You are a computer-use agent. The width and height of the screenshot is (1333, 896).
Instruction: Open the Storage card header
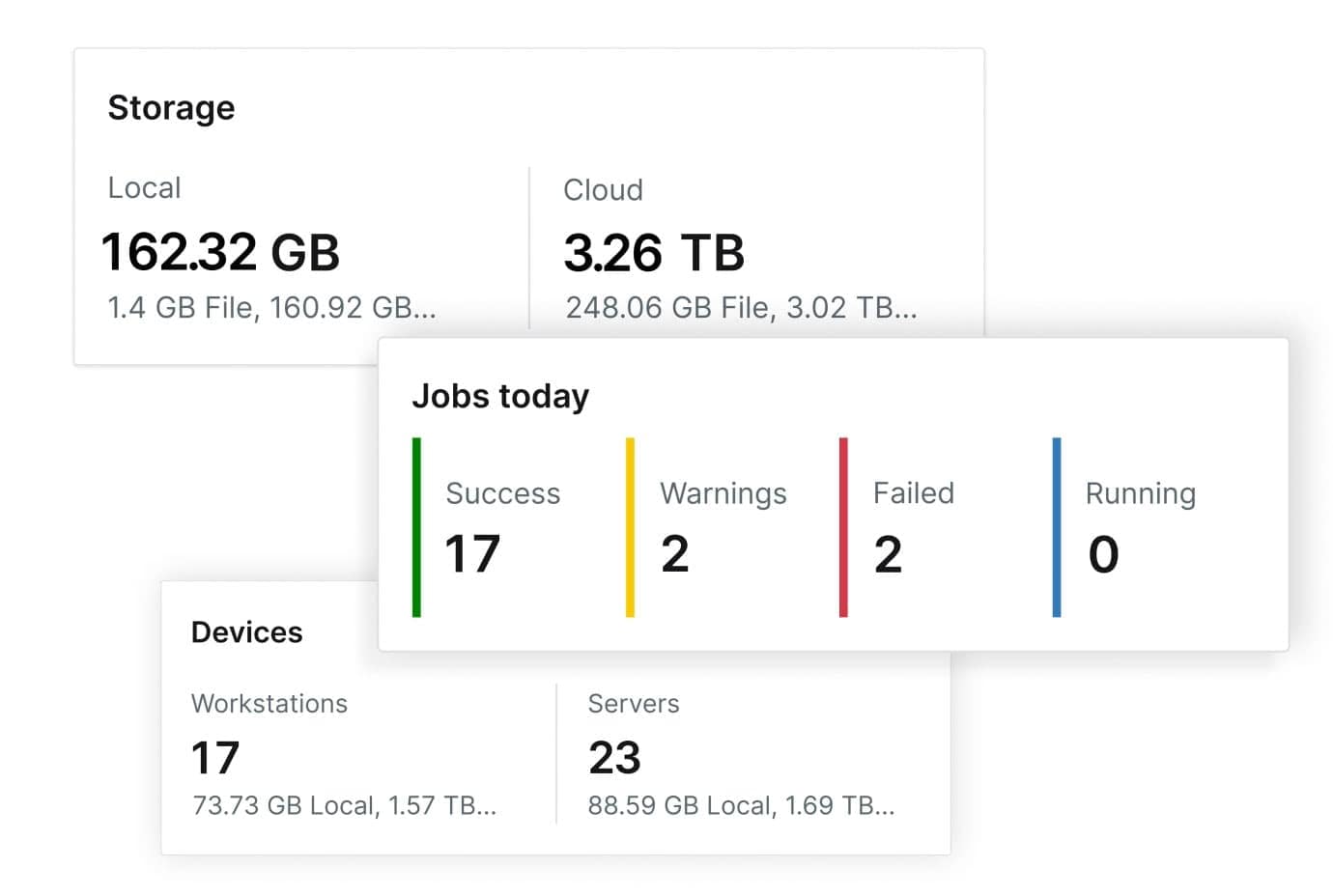click(172, 108)
